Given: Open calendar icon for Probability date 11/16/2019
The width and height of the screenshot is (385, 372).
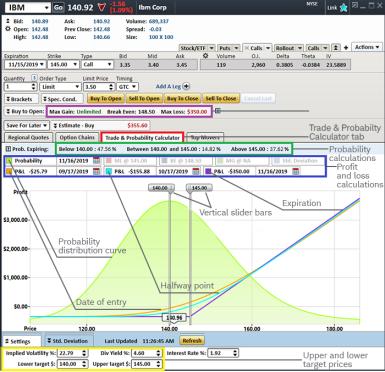Looking at the screenshot, I should pos(96,161).
